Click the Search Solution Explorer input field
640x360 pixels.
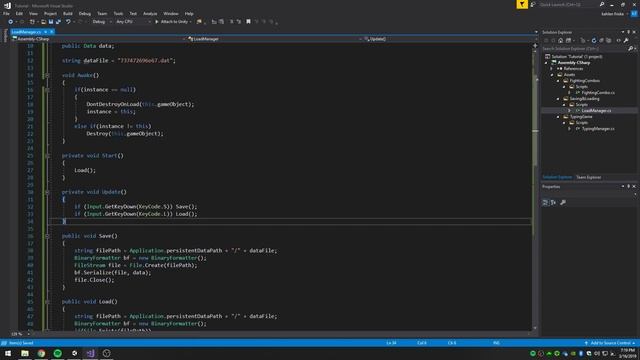coord(584,49)
